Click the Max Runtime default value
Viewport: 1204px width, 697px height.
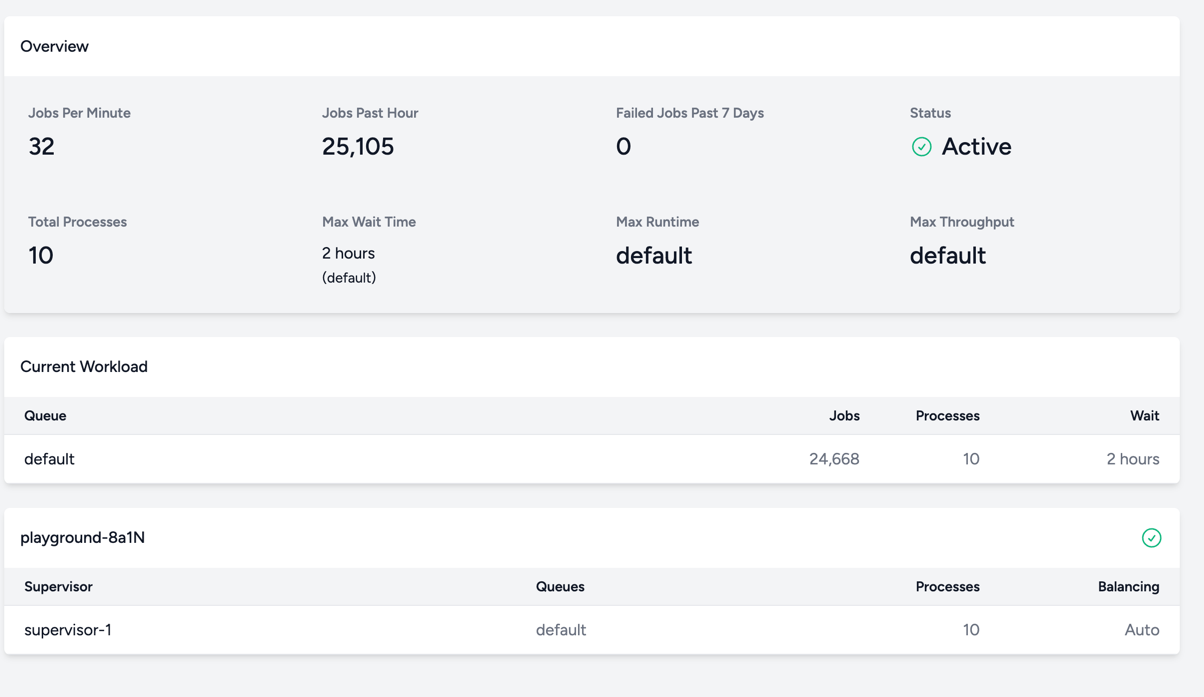pos(654,256)
